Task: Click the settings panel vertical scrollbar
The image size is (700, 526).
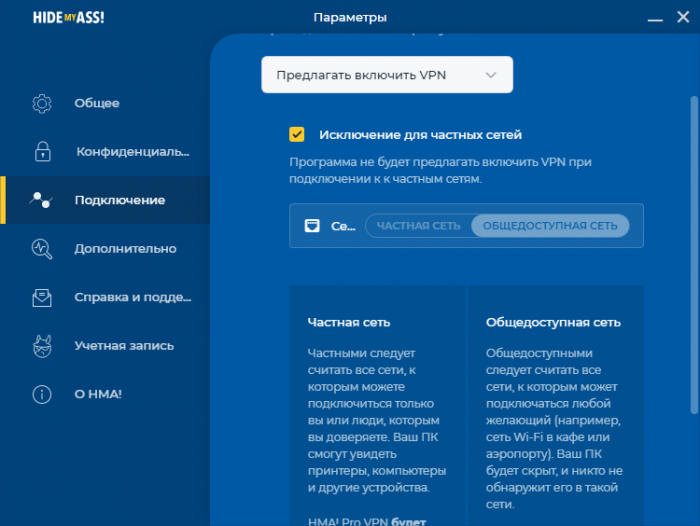Action: (694, 255)
